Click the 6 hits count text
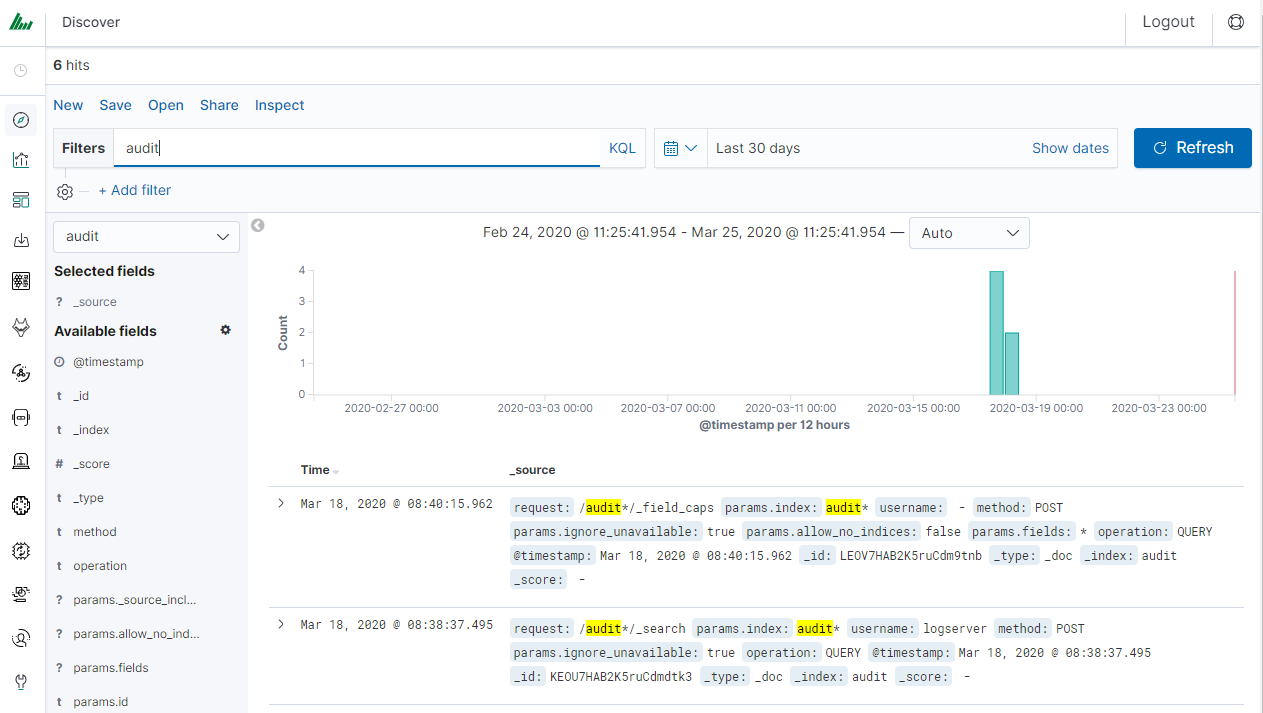 coord(71,65)
